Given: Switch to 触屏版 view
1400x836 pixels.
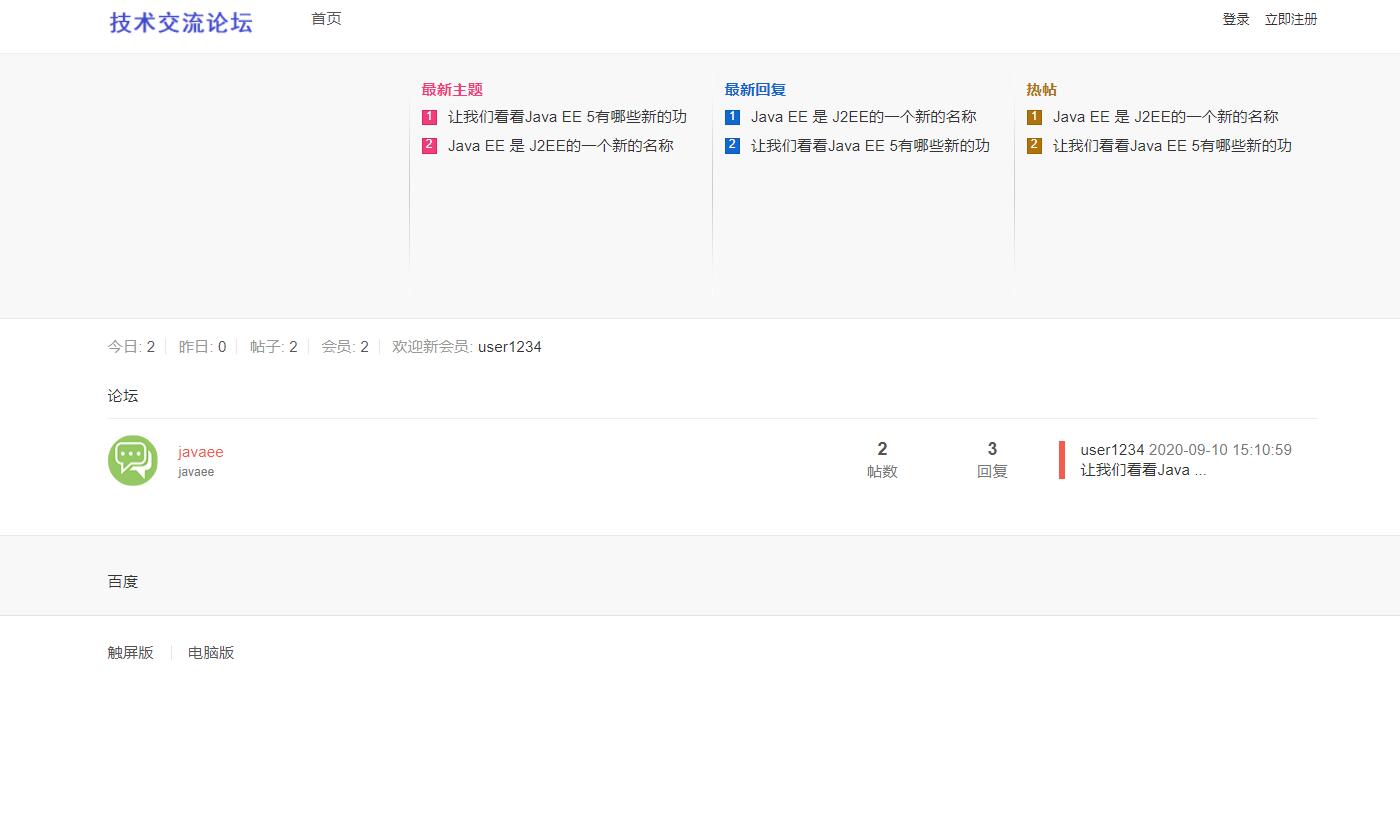Looking at the screenshot, I should (x=130, y=652).
